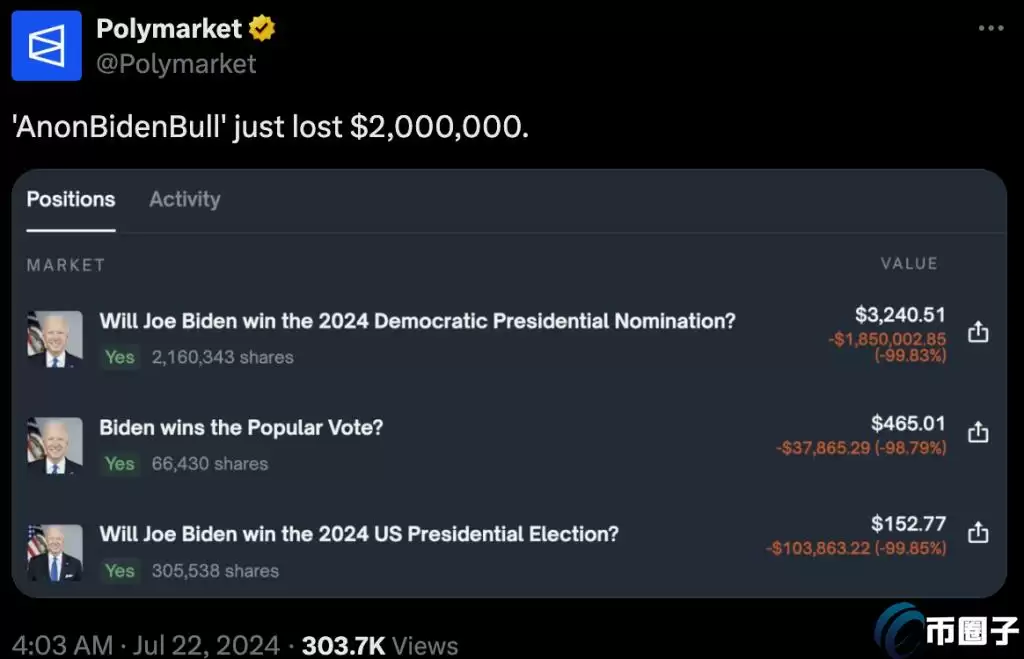Click the 303.7K Views count
Viewport: 1024px width, 659px height.
[x=380, y=645]
